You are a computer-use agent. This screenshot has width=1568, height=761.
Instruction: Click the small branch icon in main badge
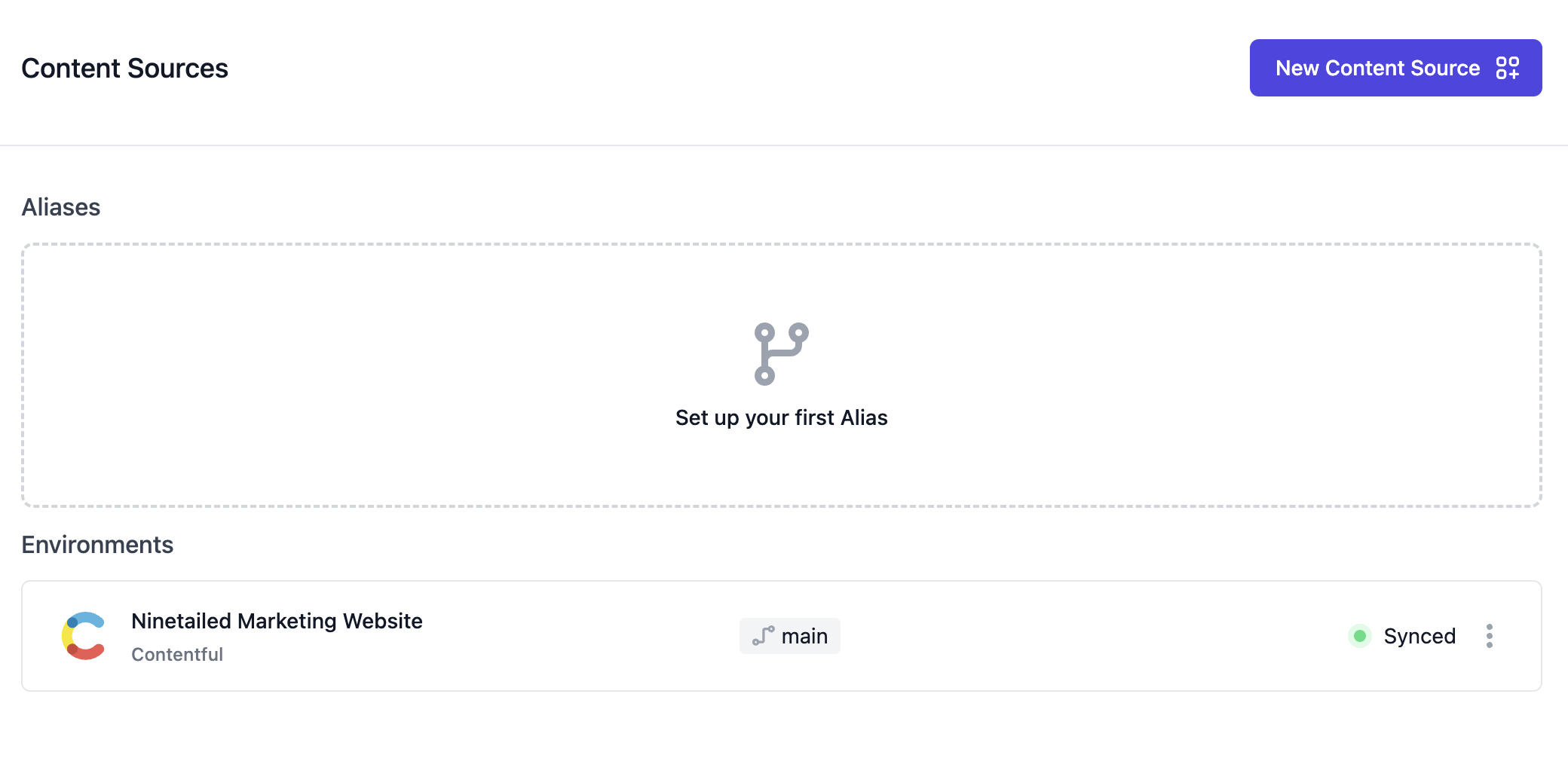[x=763, y=636]
